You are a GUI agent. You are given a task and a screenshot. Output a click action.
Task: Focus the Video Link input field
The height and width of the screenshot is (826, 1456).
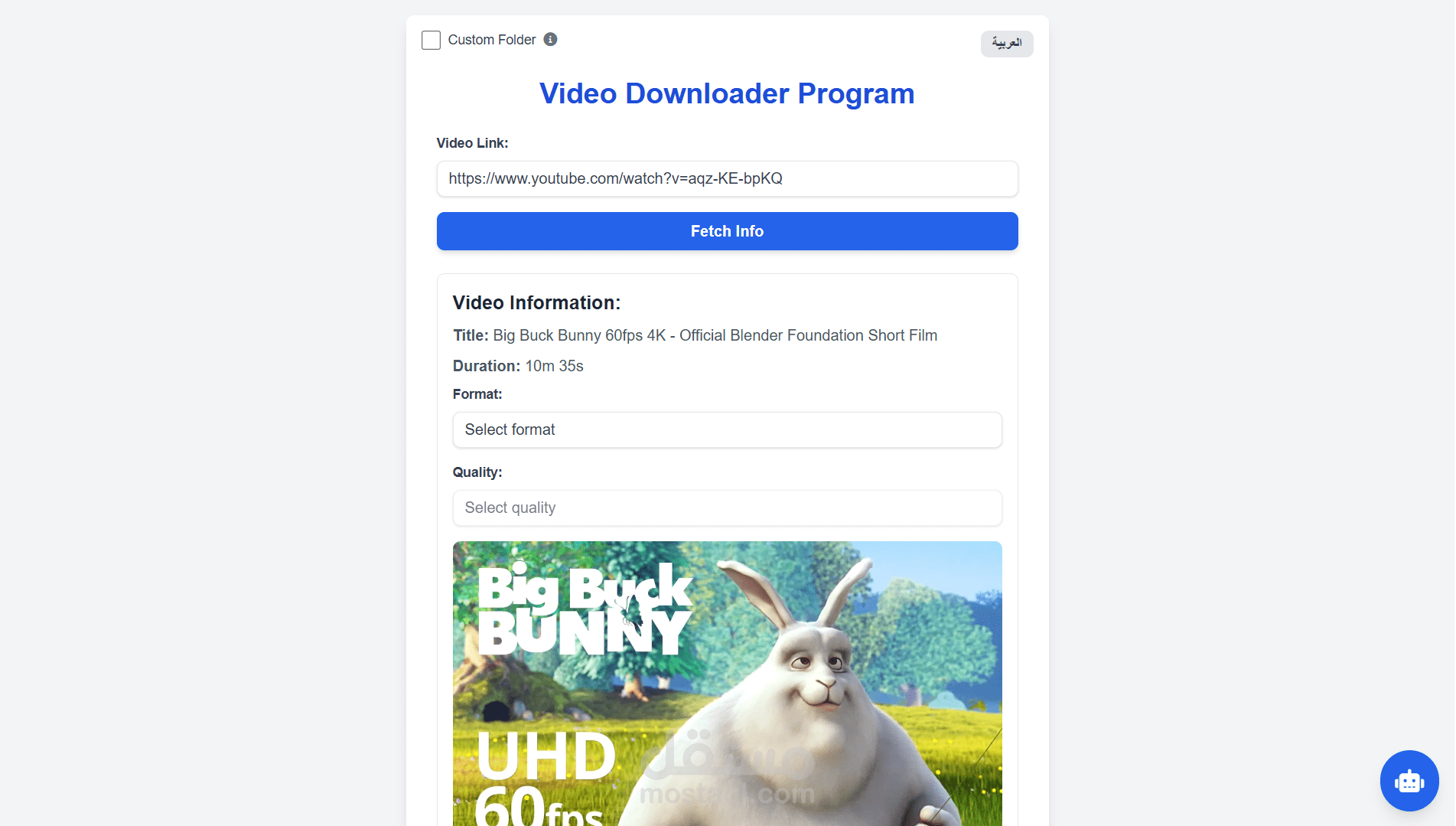click(727, 178)
